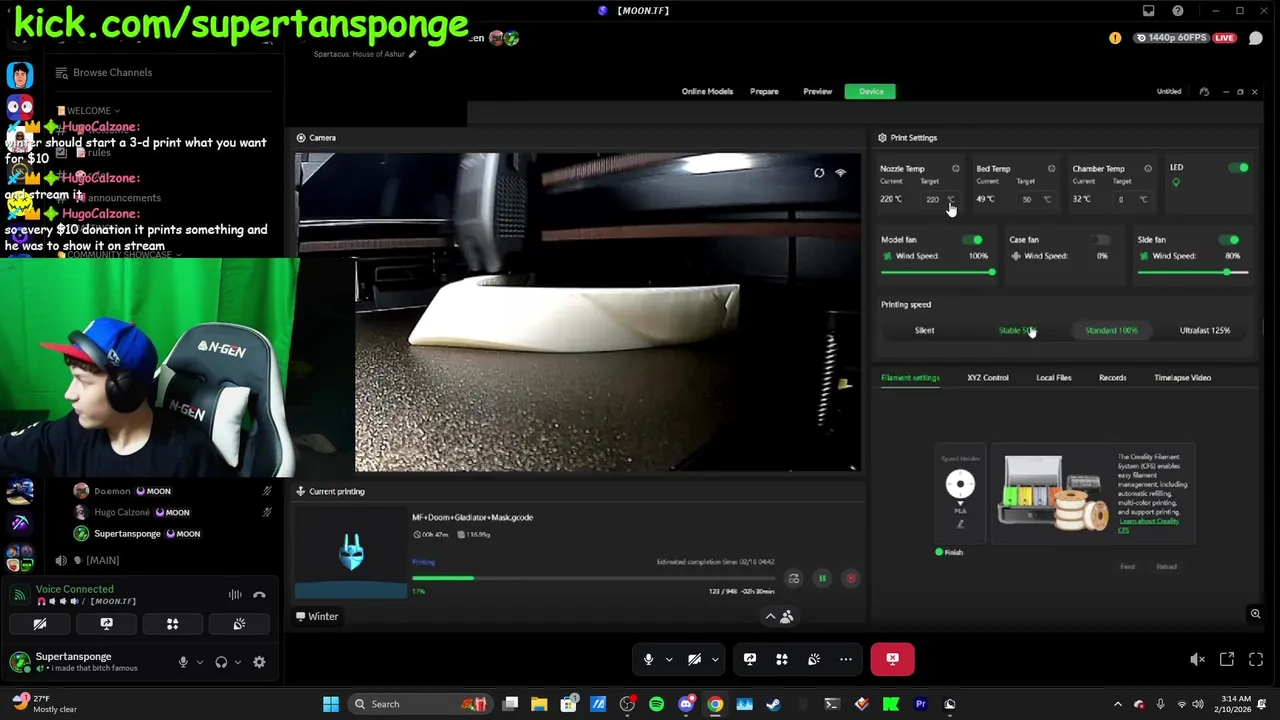Open the Prepare tab
Viewport: 1280px width, 720px height.
[764, 91]
